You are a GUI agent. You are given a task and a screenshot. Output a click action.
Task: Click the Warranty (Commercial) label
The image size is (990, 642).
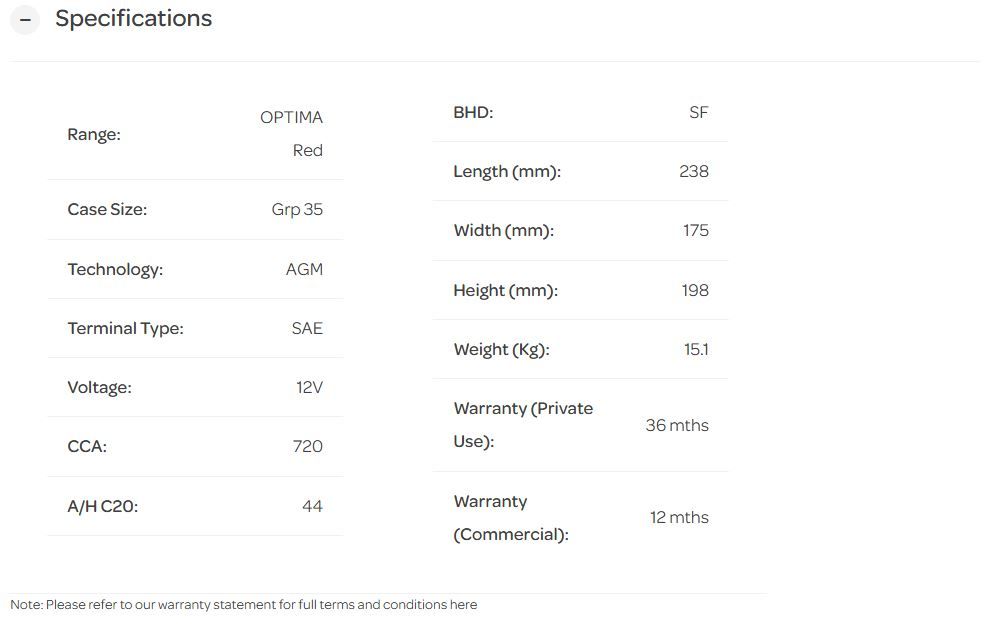[510, 517]
